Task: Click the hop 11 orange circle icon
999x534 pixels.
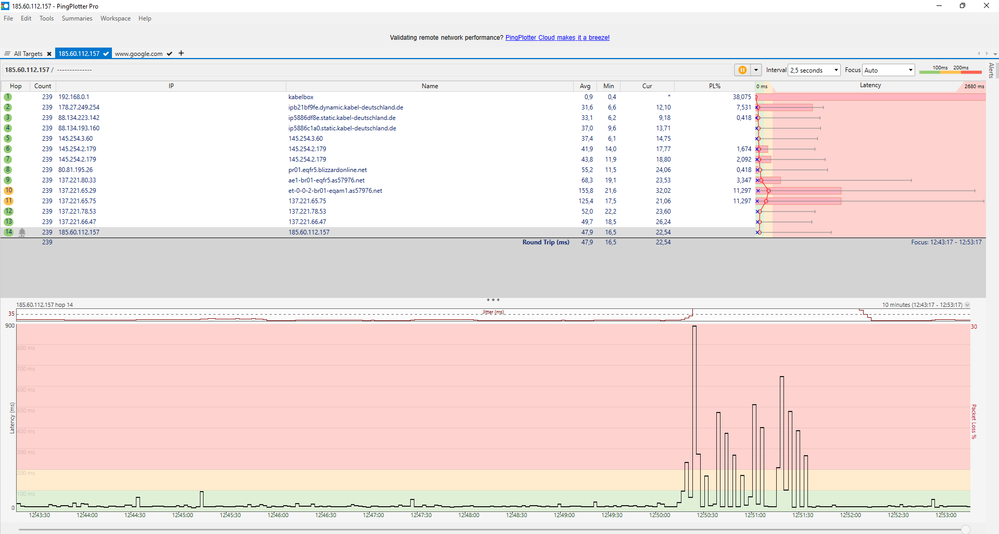Action: tap(8, 200)
